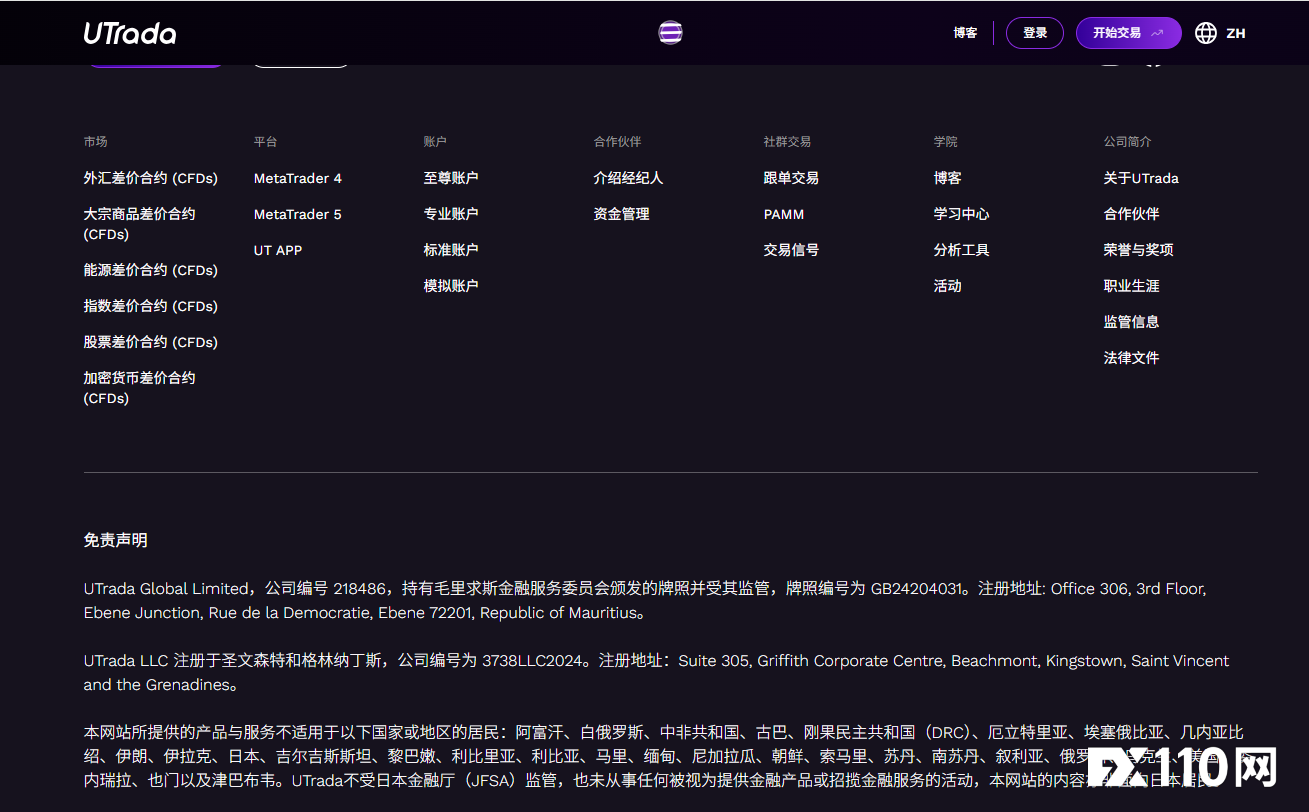
Task: Open the 介绍经纪人 partner link
Action: 628,178
